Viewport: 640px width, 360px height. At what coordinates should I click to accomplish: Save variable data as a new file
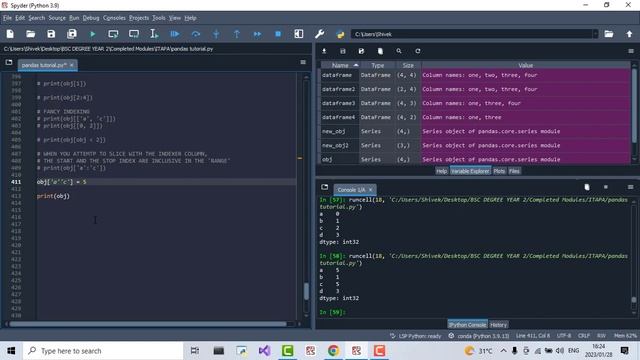[361, 51]
